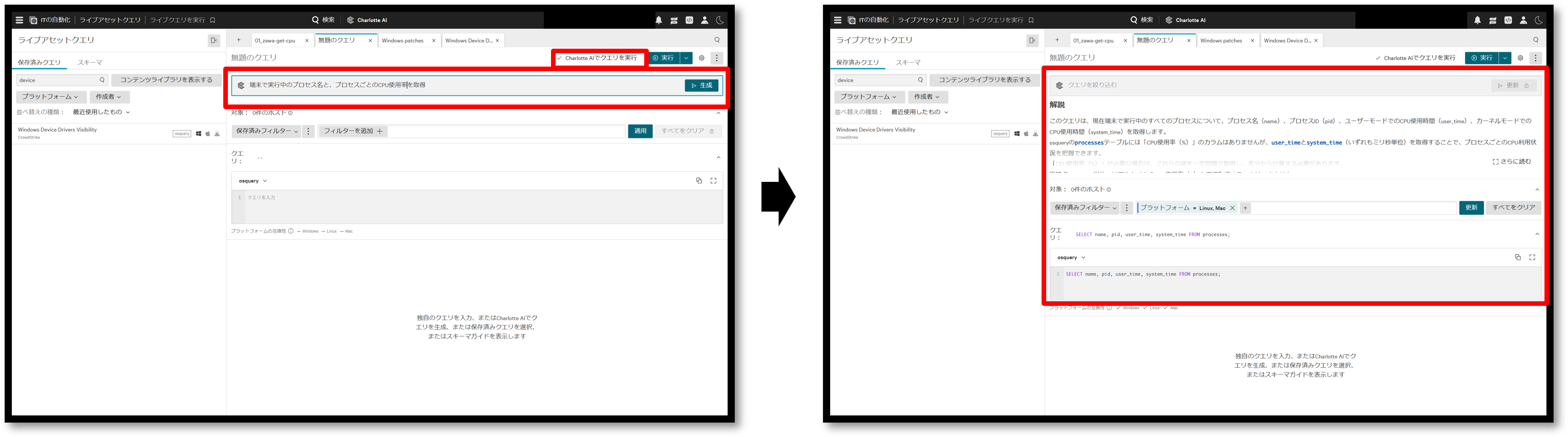The image size is (1568, 437).
Task: Copy query icon in right screenshot editor
Action: pos(1517,258)
